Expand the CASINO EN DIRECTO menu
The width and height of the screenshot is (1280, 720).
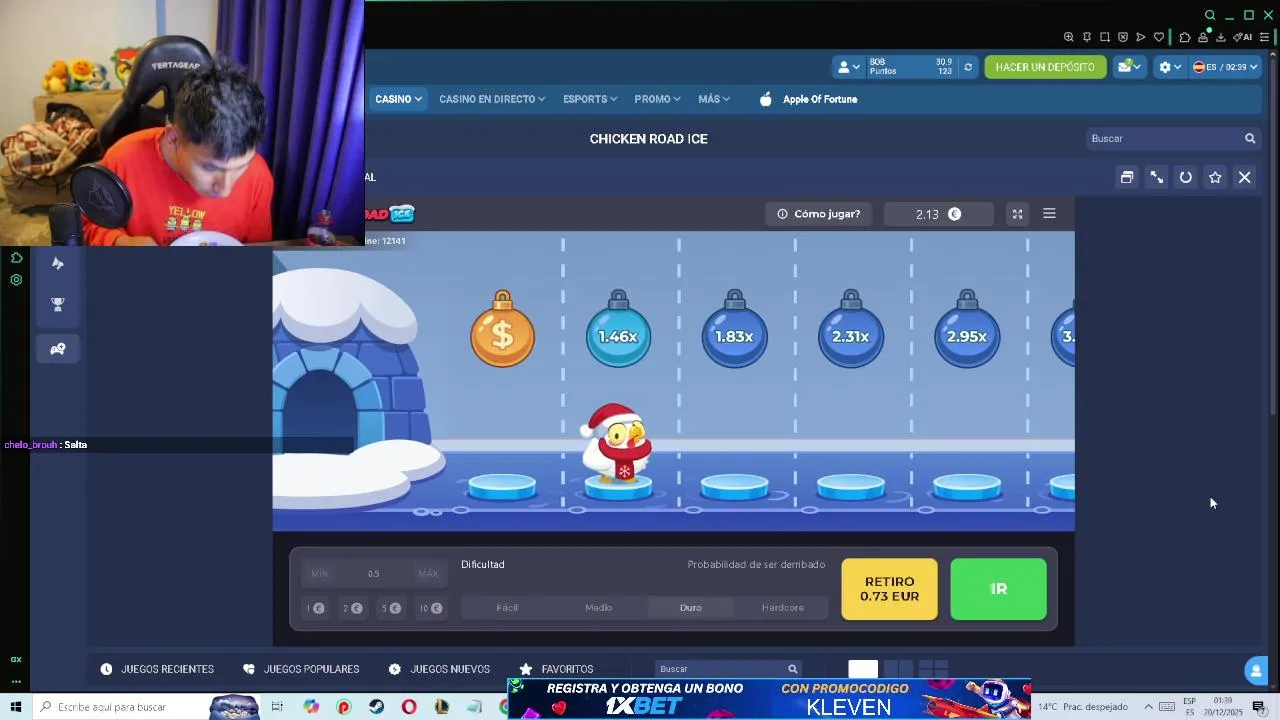point(492,99)
